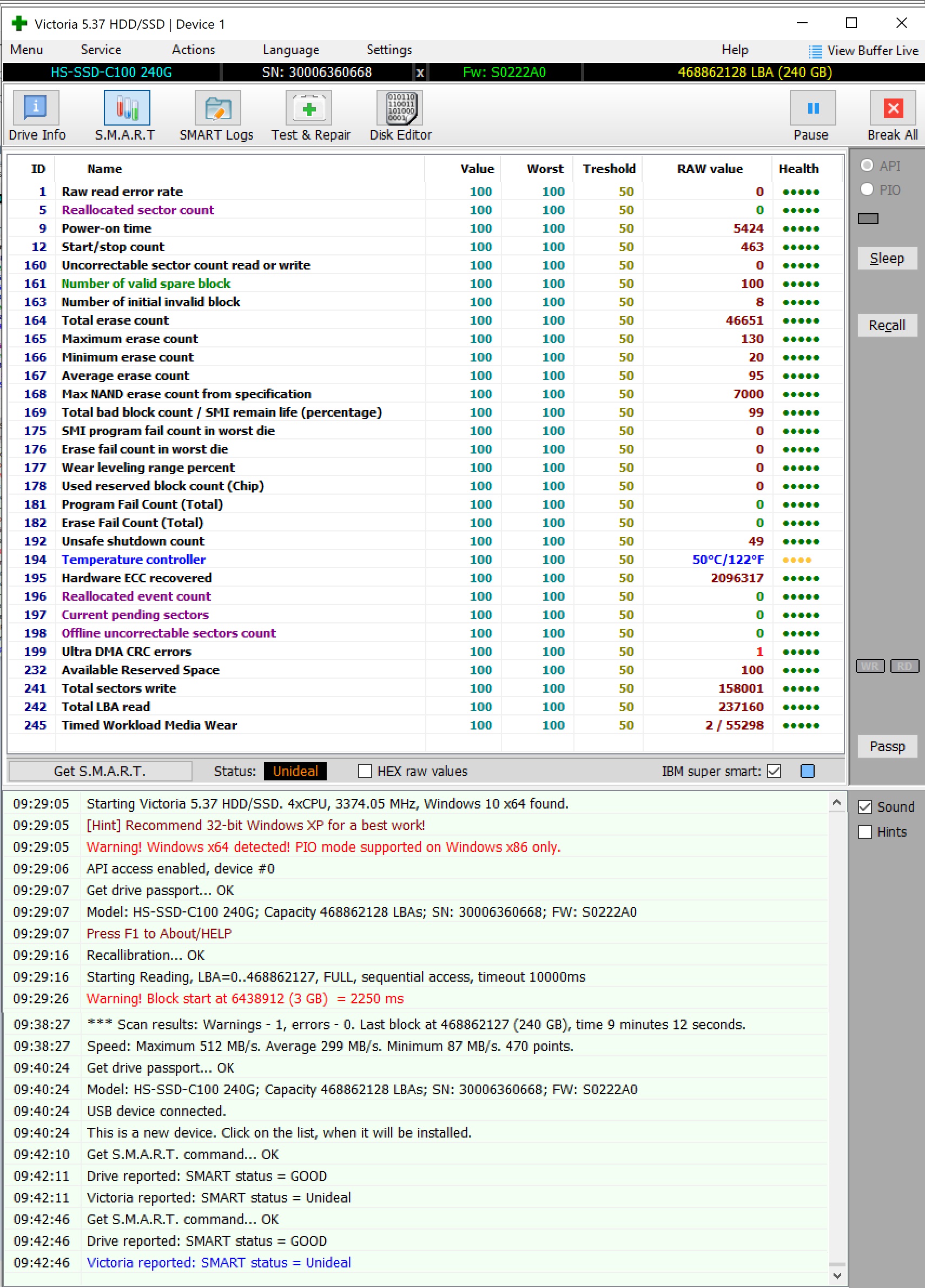Open the Language menu
925x1288 pixels.
coord(290,50)
